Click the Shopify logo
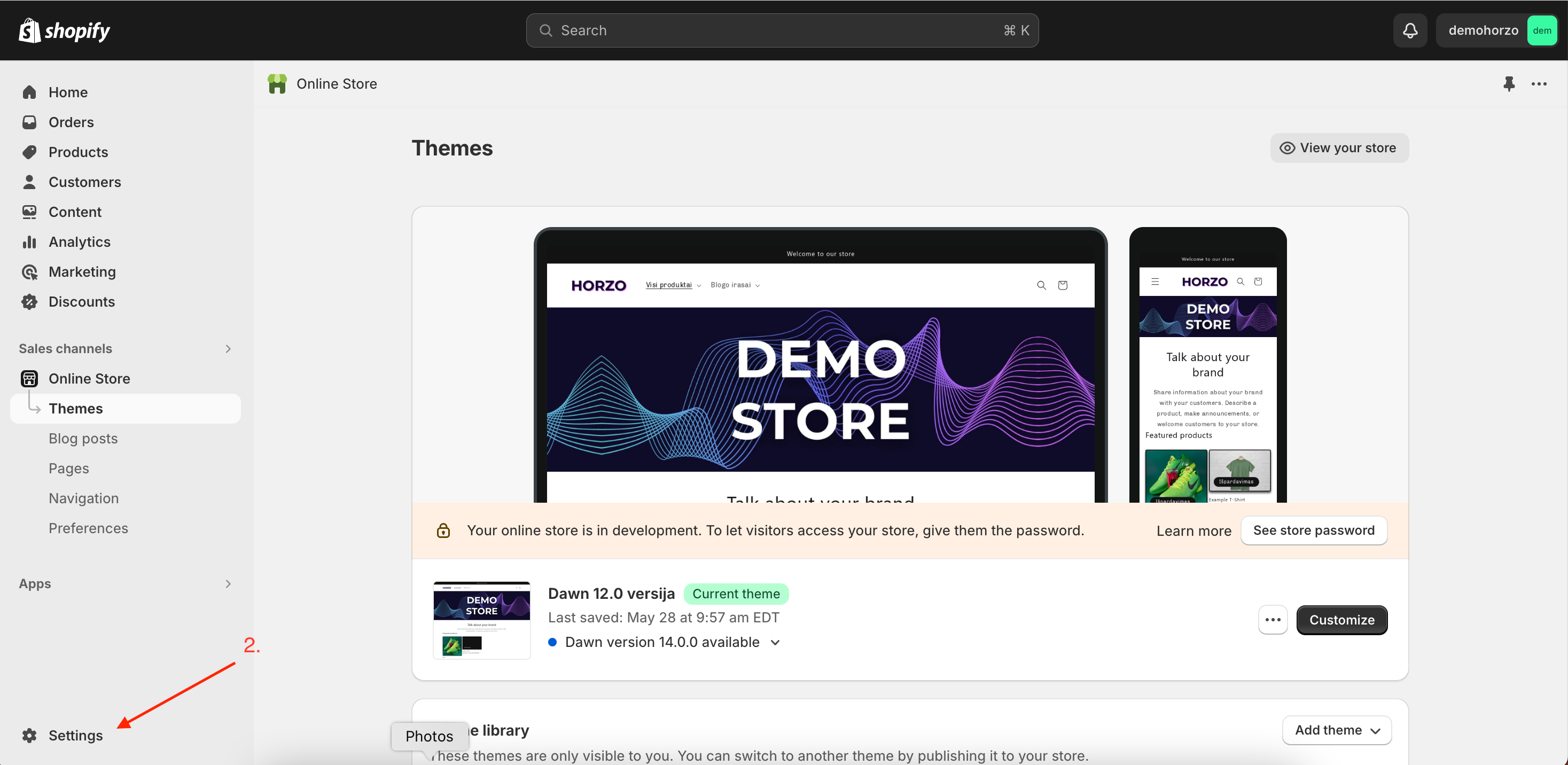Viewport: 1568px width, 765px height. pyautogui.click(x=65, y=30)
